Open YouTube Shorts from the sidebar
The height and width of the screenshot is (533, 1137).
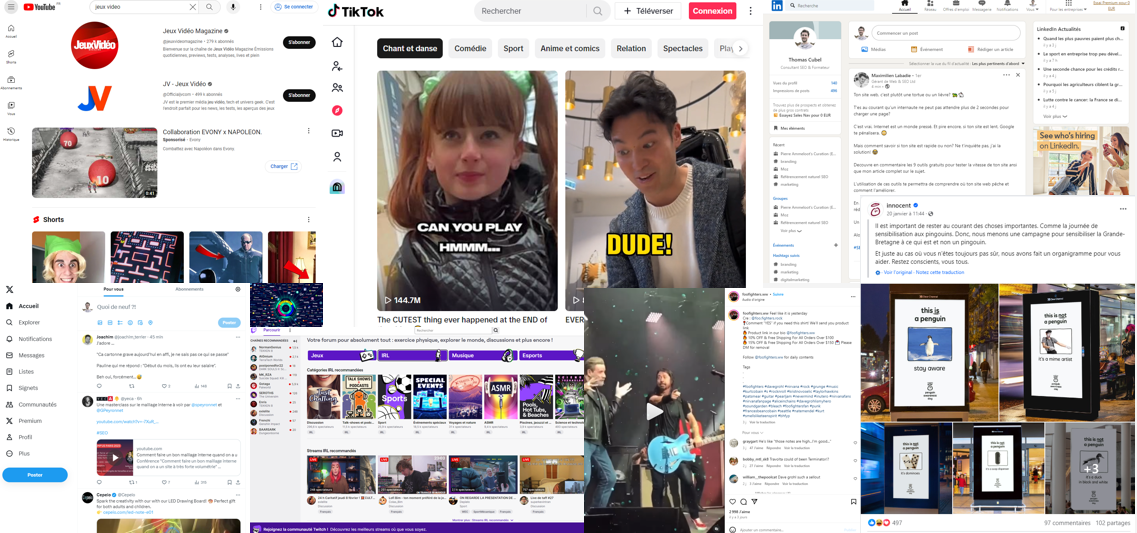(11, 57)
